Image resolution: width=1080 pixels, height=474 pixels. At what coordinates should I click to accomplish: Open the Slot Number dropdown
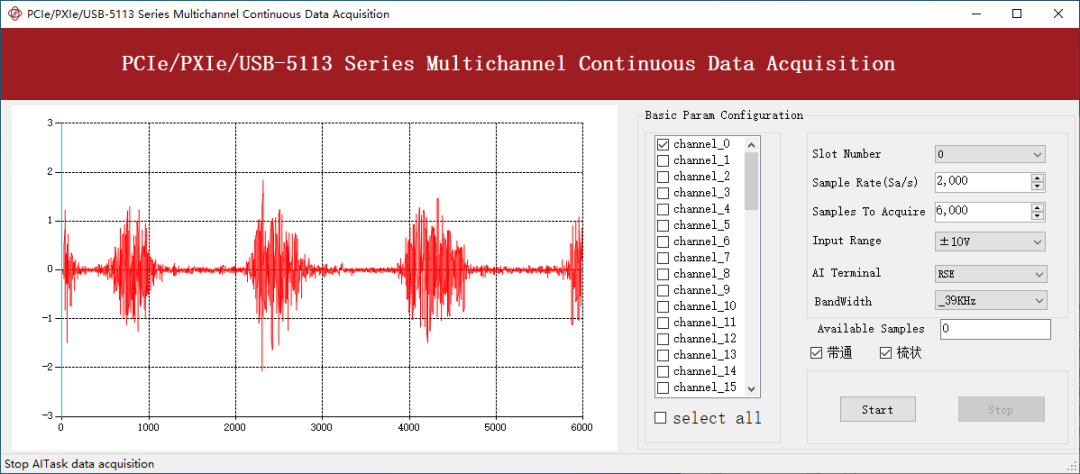[990, 154]
